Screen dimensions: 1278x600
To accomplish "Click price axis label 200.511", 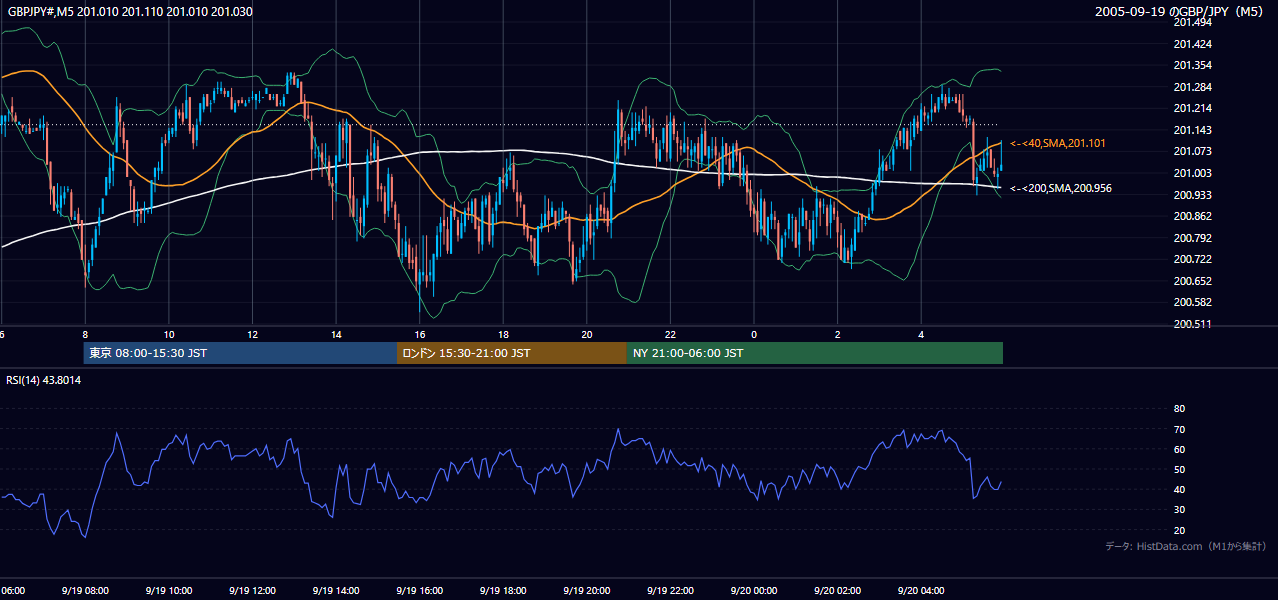I will pyautogui.click(x=1192, y=324).
